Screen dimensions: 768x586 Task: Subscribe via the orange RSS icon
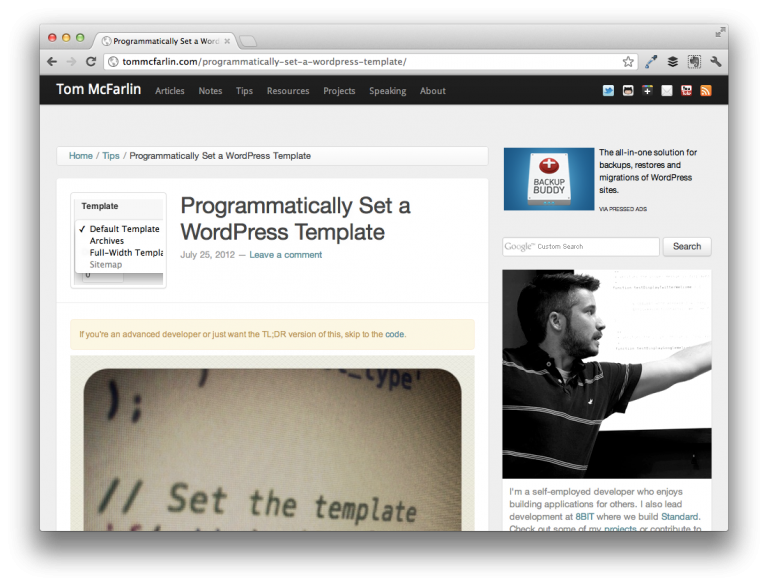706,91
